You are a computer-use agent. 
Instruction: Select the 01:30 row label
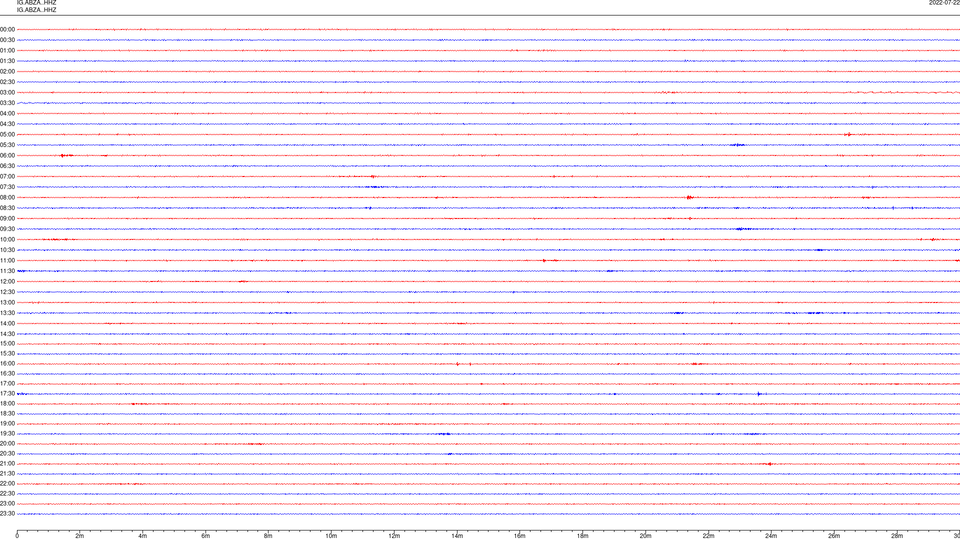pos(7,61)
